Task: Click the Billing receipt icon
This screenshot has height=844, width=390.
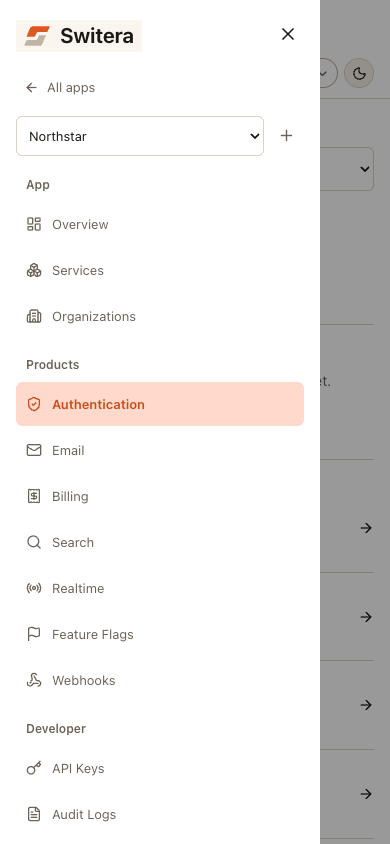Action: point(34,496)
